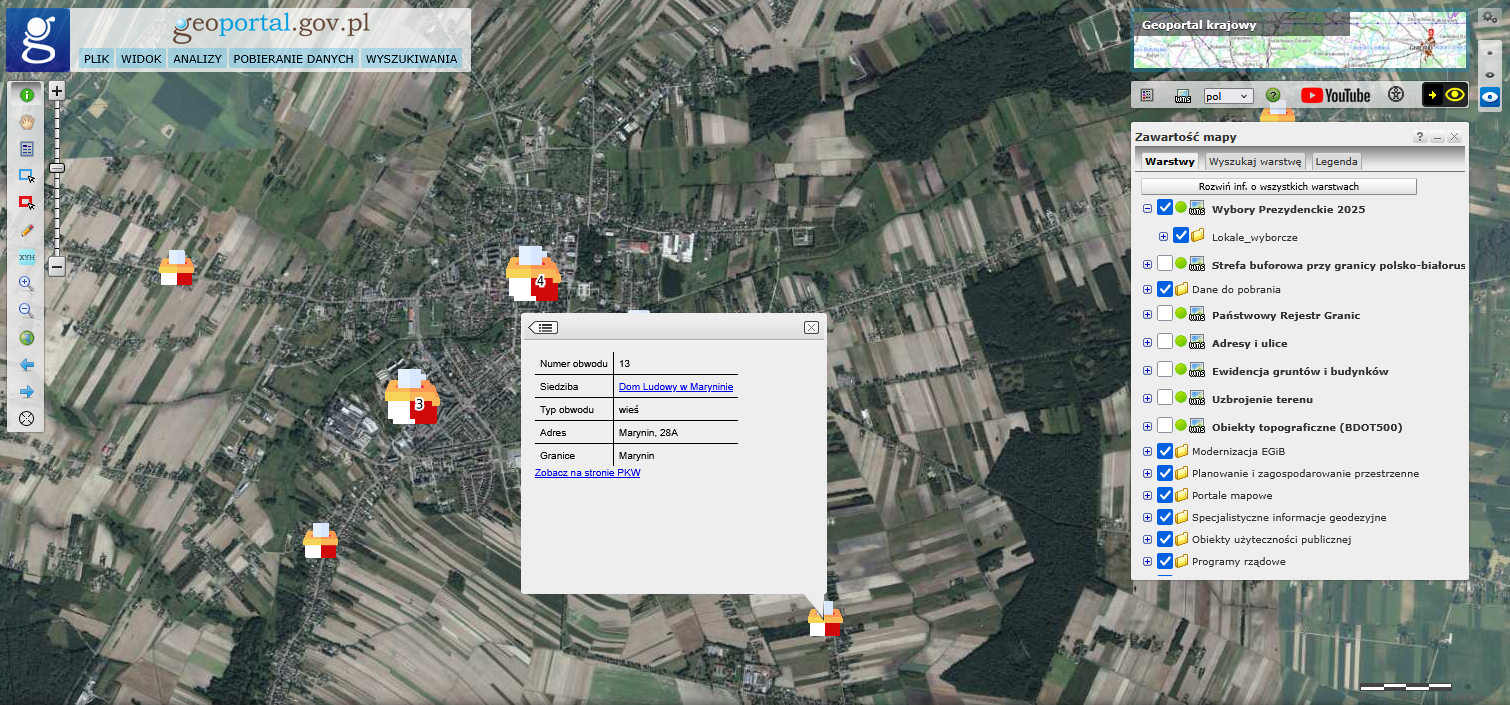Enable the Państwowy Rejestr Granic layer
1510x705 pixels.
[1165, 315]
